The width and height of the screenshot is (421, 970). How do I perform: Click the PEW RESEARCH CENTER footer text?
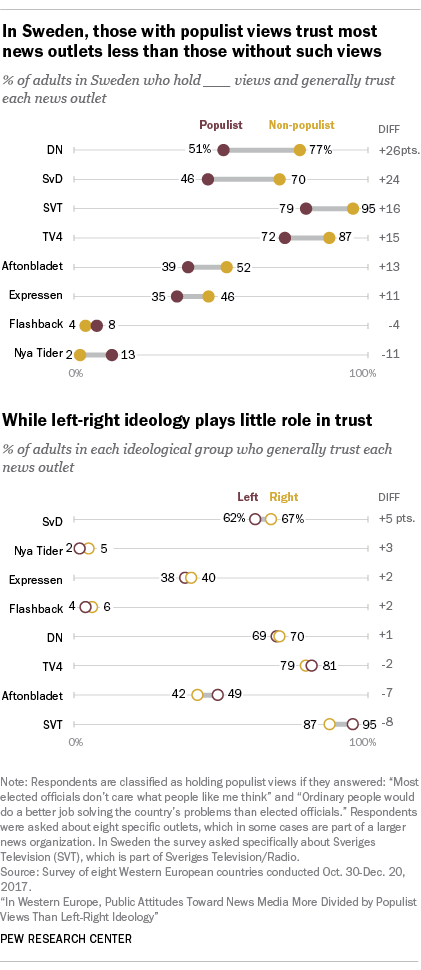66,956
